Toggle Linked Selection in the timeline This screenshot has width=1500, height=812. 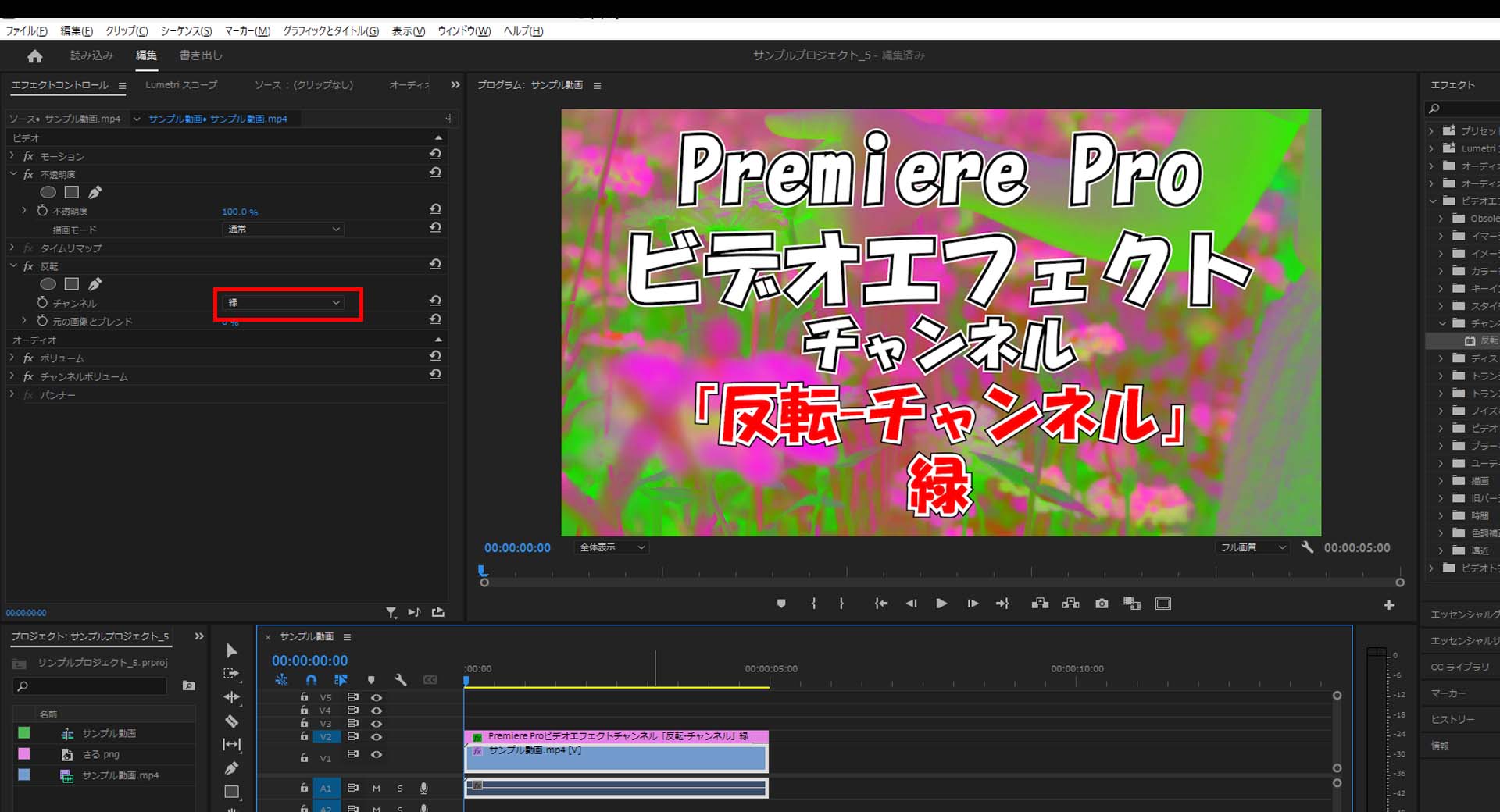click(x=341, y=680)
